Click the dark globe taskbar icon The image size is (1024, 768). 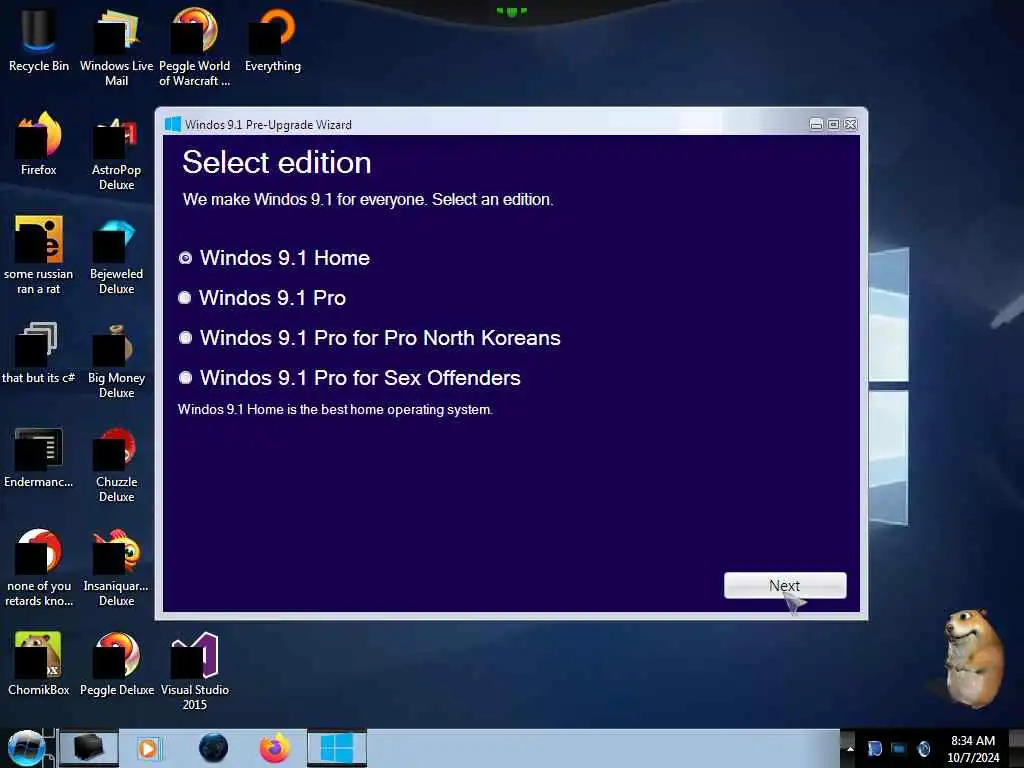[x=213, y=748]
